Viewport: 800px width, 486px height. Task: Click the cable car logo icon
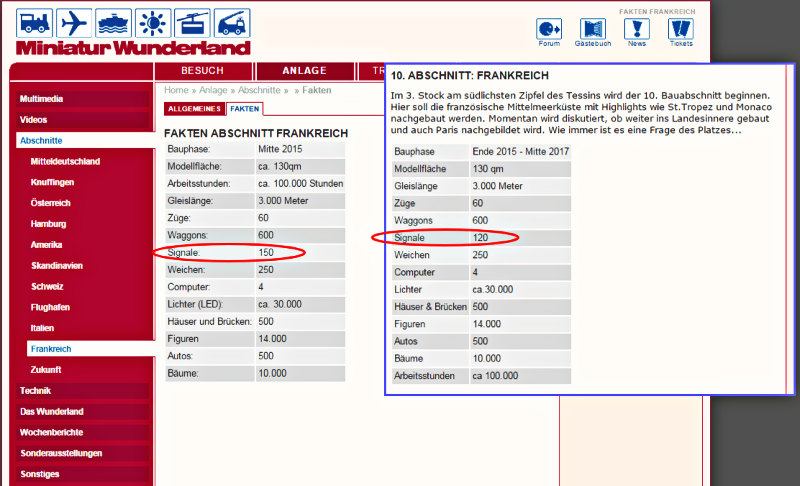(192, 24)
